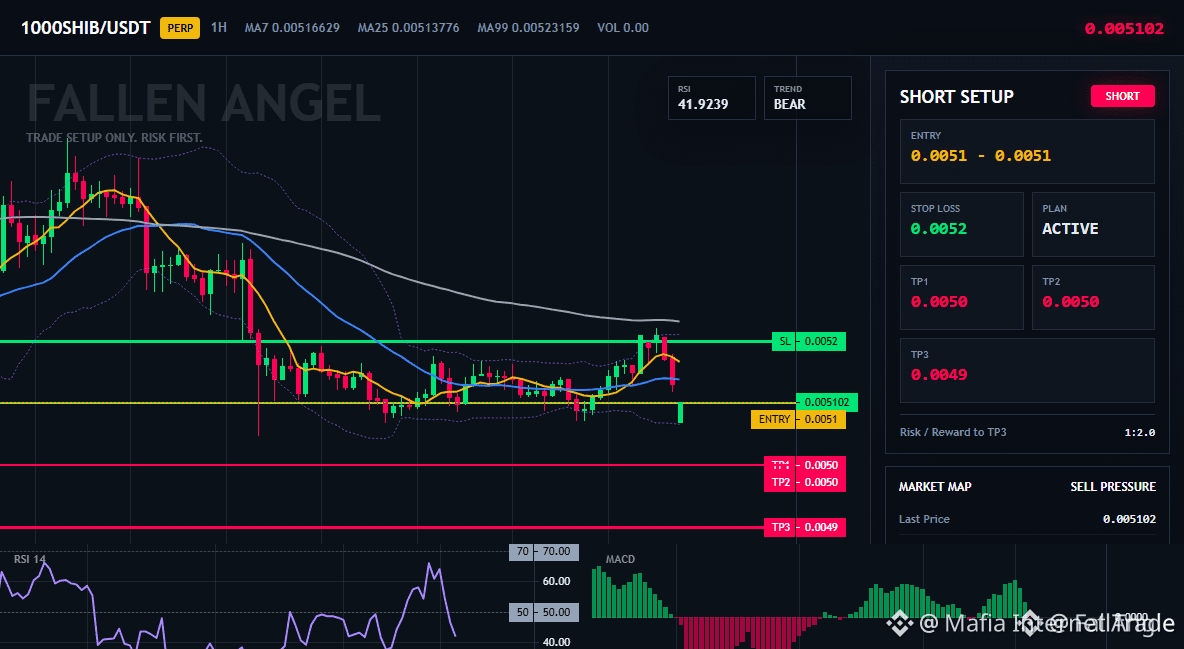Click the MA25 0.00513776 indicator label
Viewport: 1184px width, 649px height.
click(409, 28)
